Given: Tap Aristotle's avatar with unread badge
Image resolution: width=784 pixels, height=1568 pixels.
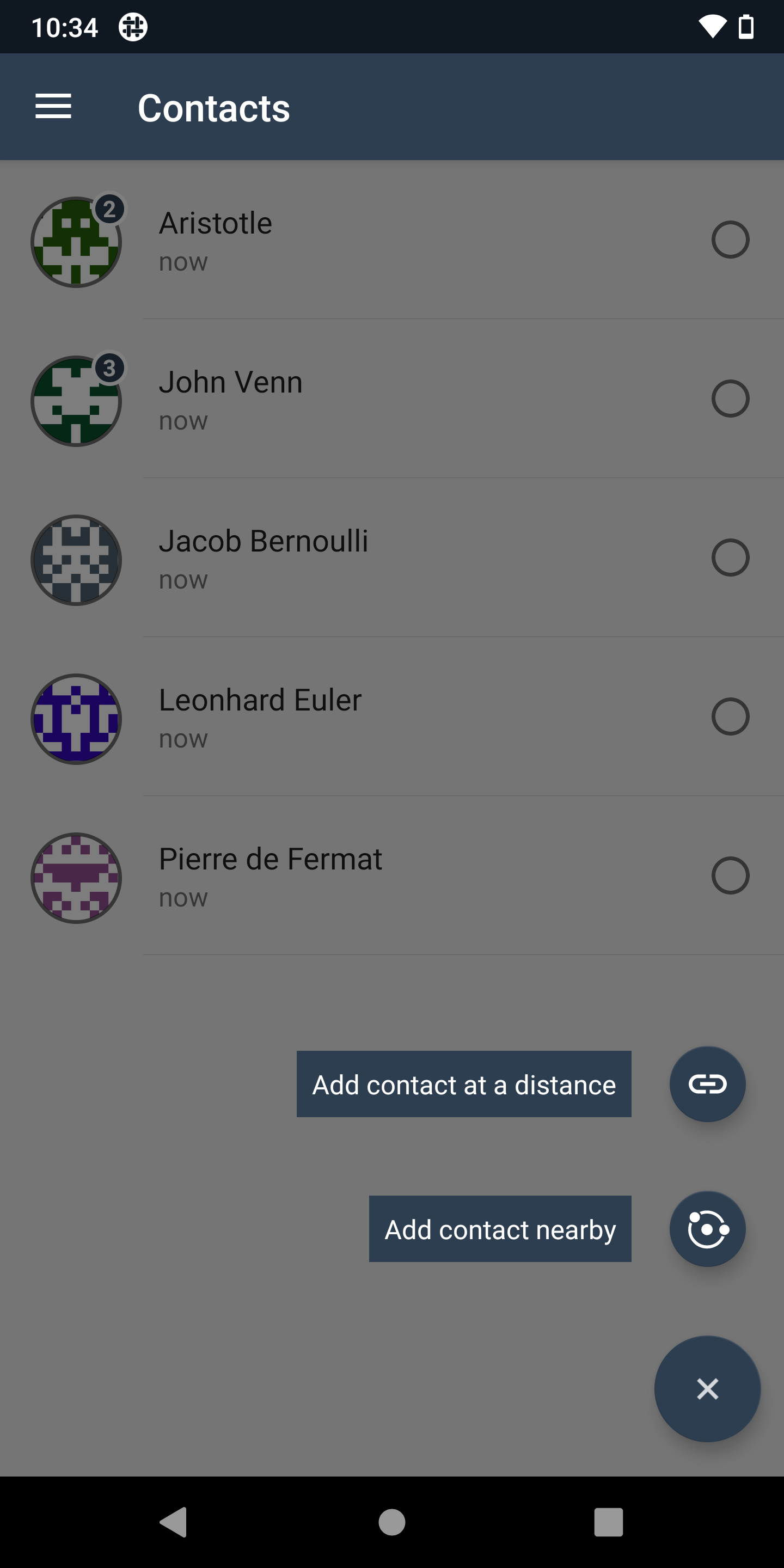Looking at the screenshot, I should pos(76,242).
